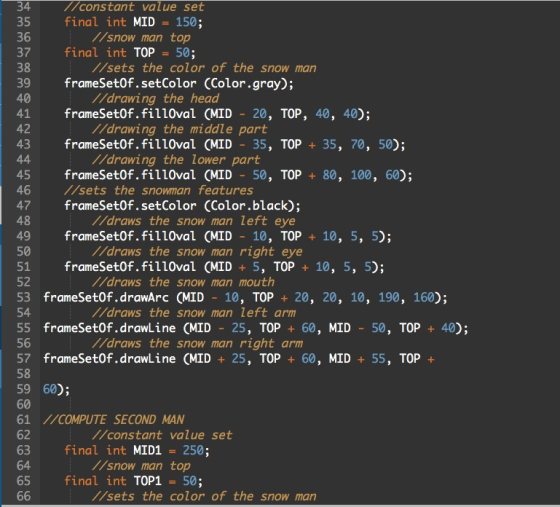Screen dimensions: 560x507
Task: Click line number 35 in gutter
Action: tap(24, 22)
